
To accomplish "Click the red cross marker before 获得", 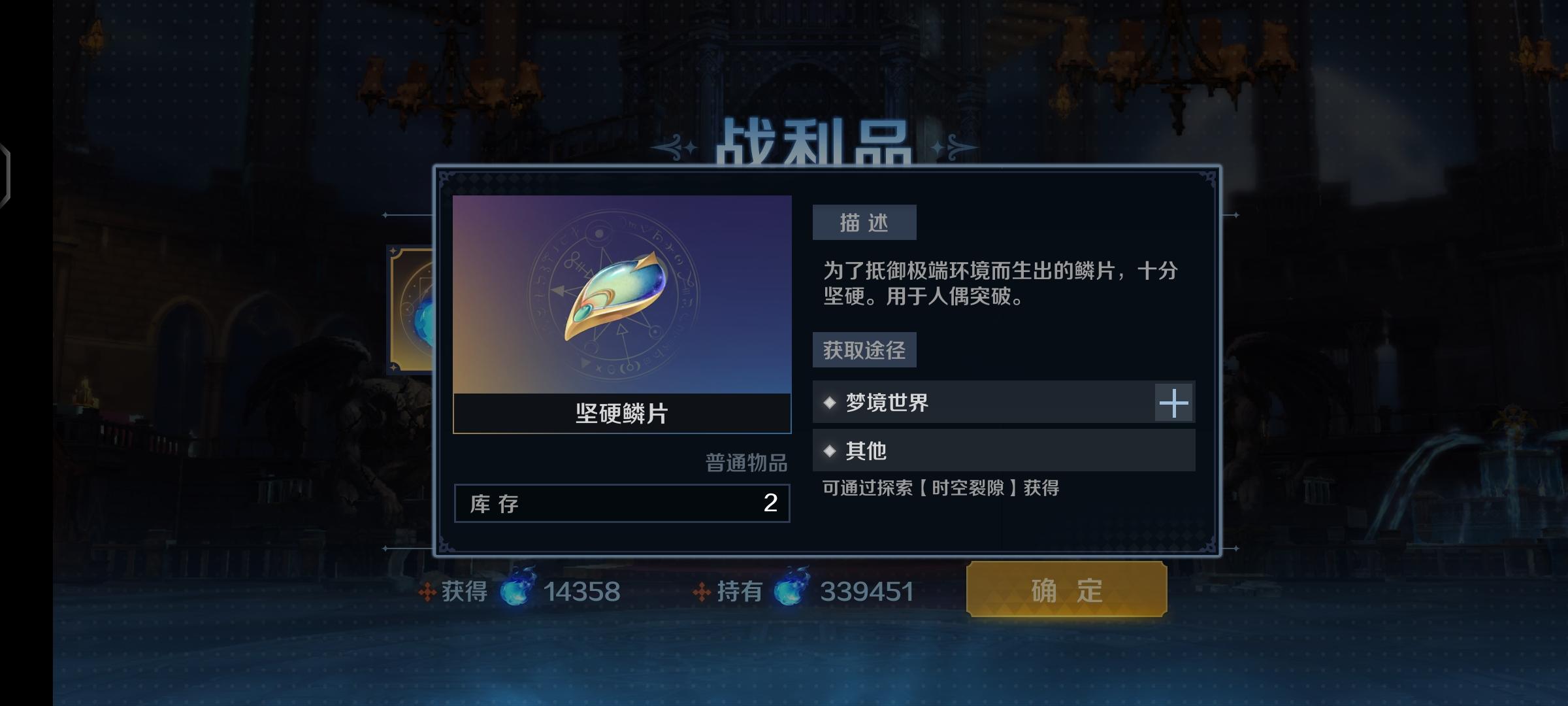I will point(427,592).
